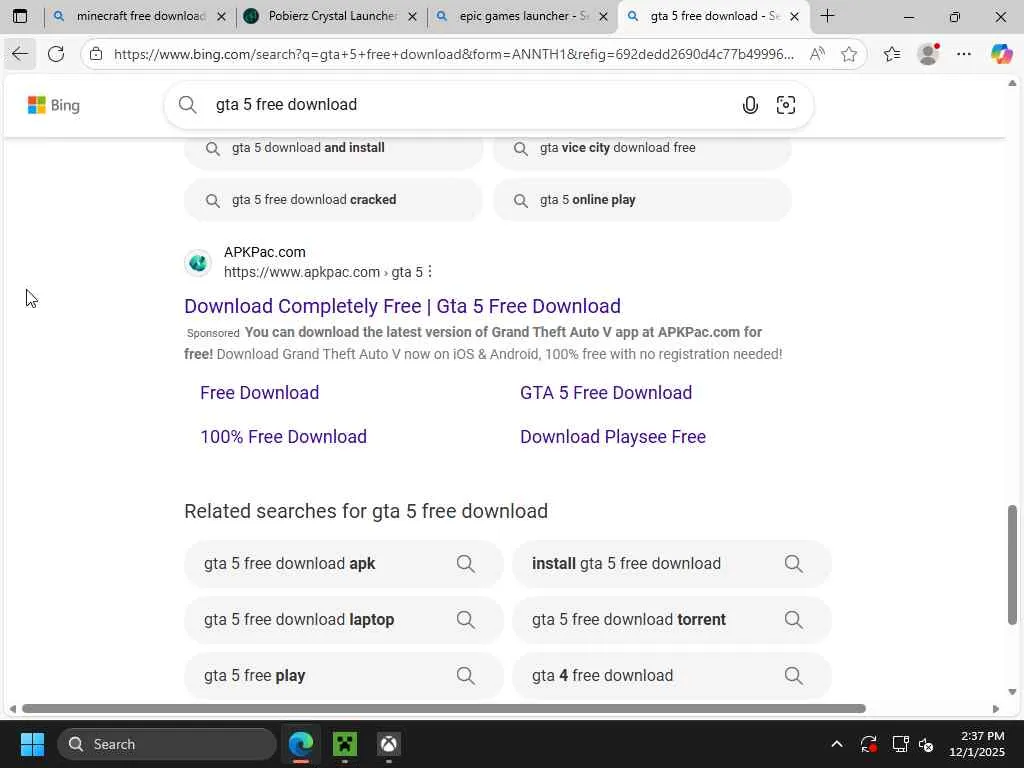Select related search gta 5 free download torrent
Viewport: 1024px width, 768px height.
672,620
